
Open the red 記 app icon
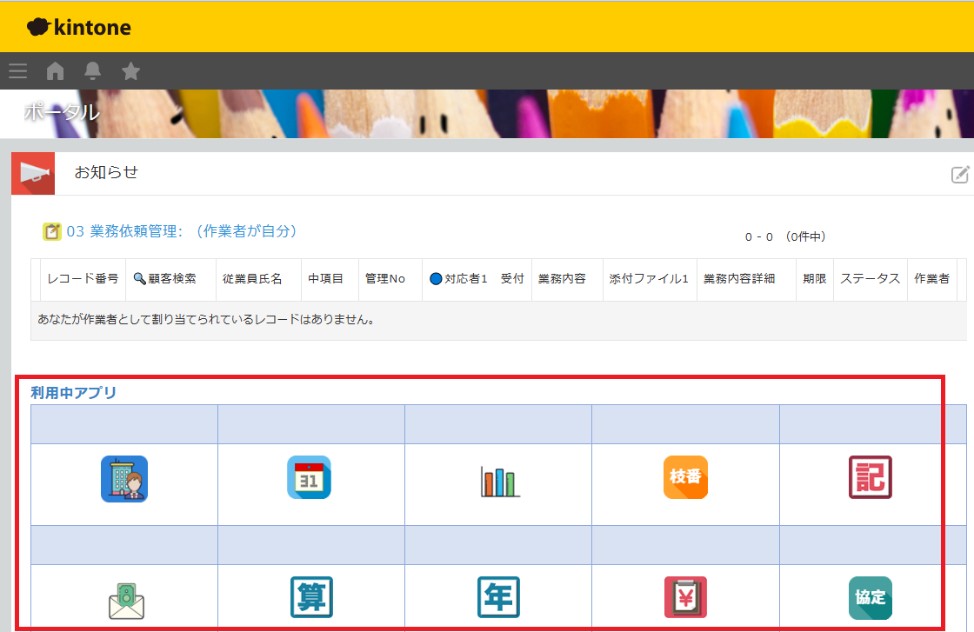tap(870, 477)
